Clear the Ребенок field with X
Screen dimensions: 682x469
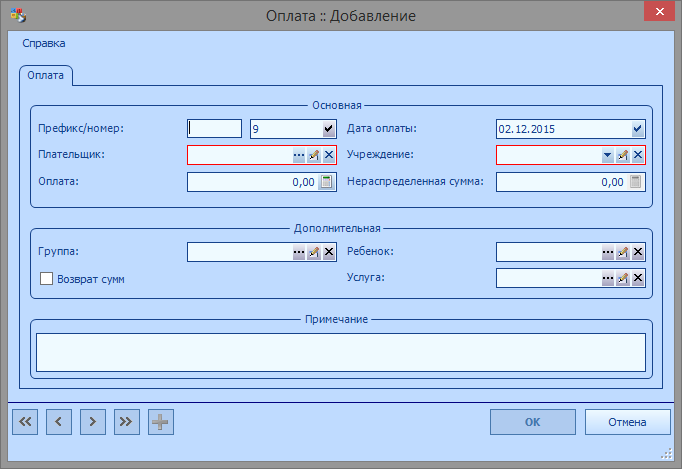pyautogui.click(x=638, y=252)
